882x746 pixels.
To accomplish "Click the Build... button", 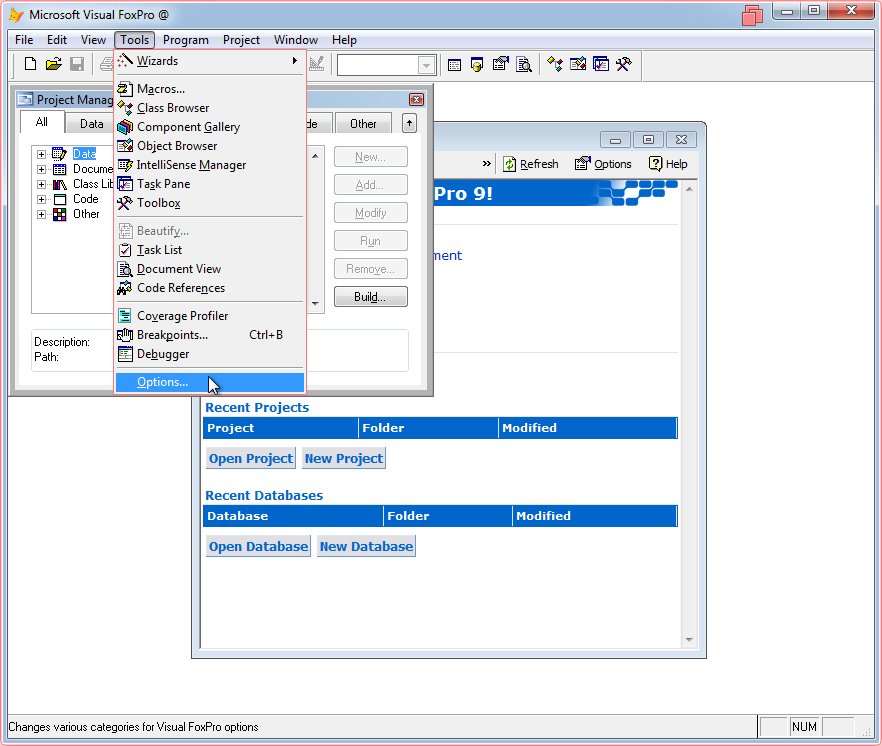I will 370,296.
